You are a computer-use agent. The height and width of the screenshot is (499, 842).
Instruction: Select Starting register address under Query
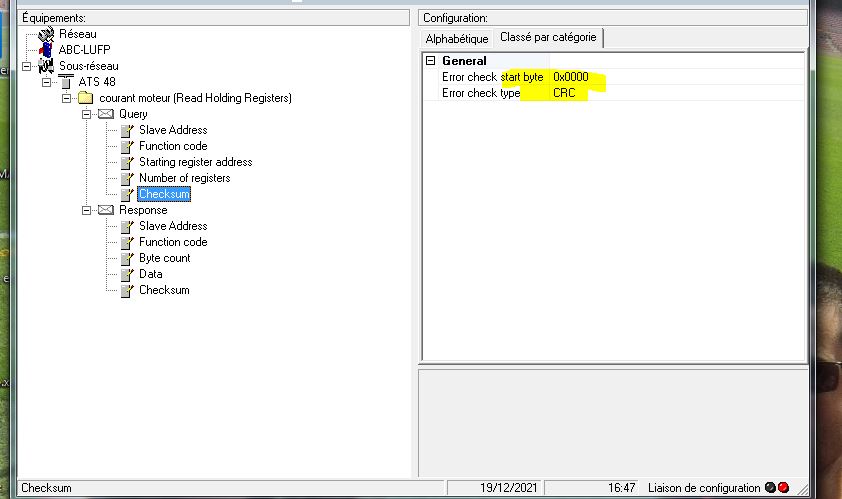(195, 162)
